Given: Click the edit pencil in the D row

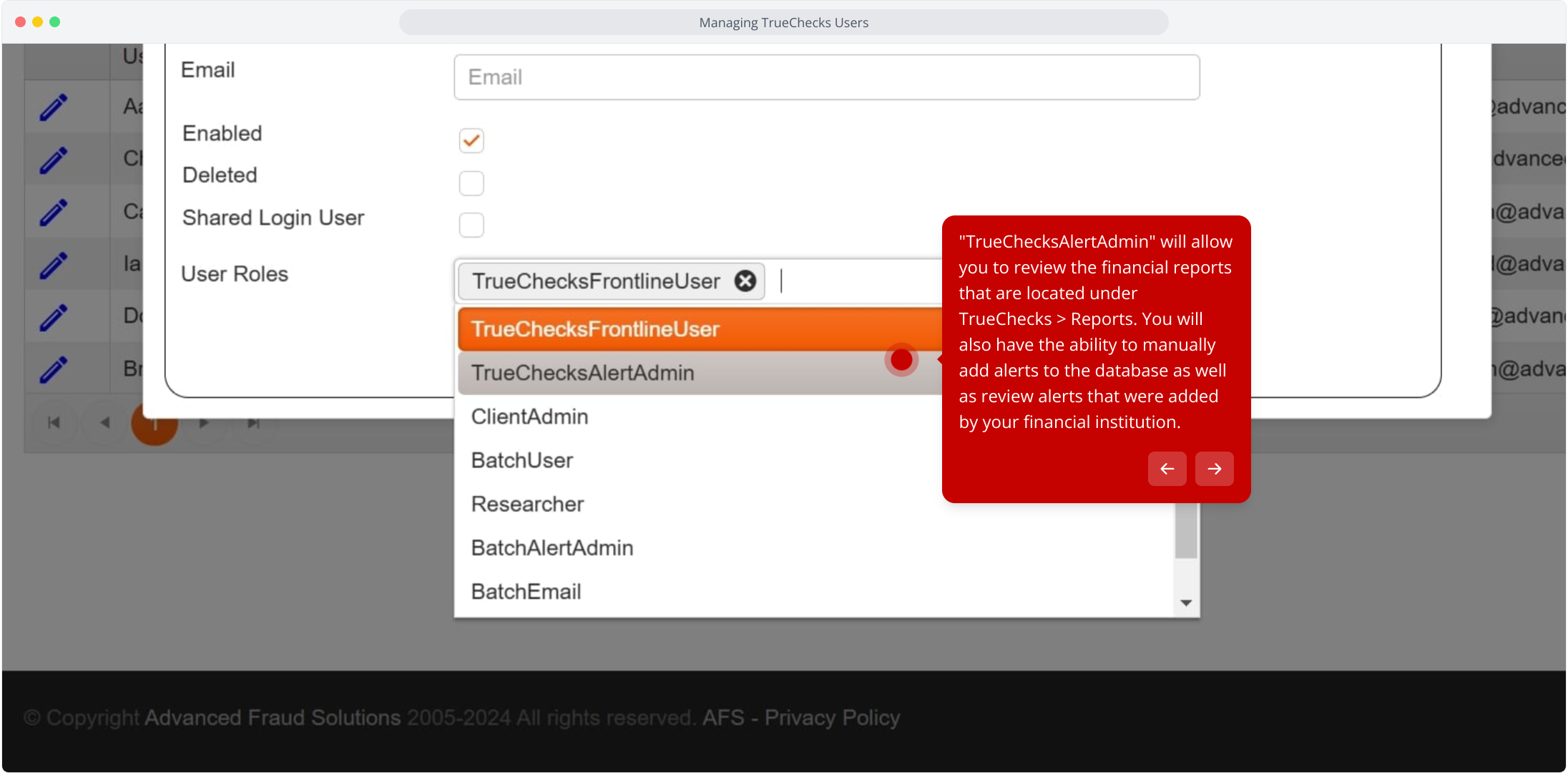Looking at the screenshot, I should [54, 317].
